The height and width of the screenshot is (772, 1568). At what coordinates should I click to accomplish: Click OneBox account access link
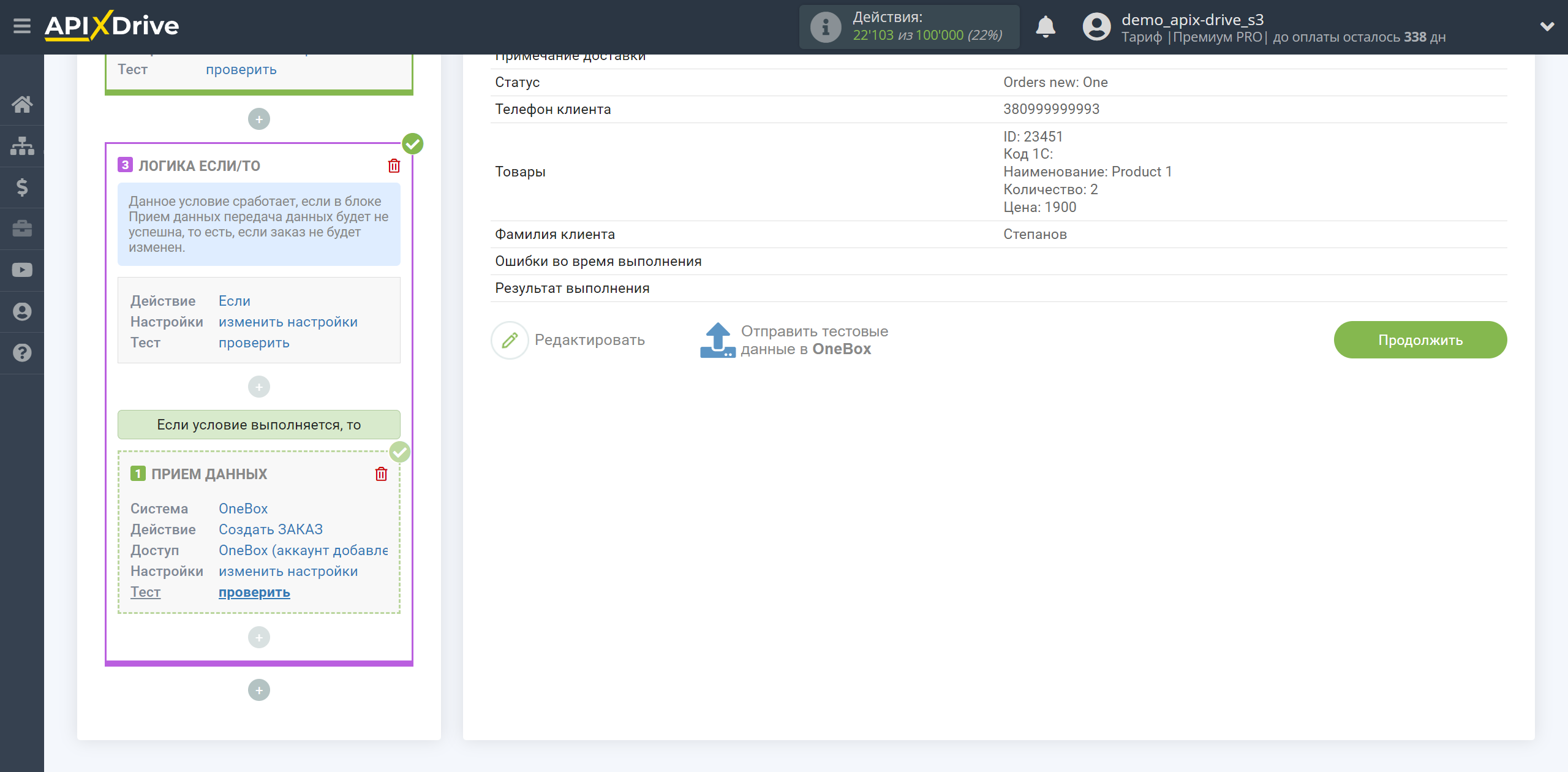[303, 550]
